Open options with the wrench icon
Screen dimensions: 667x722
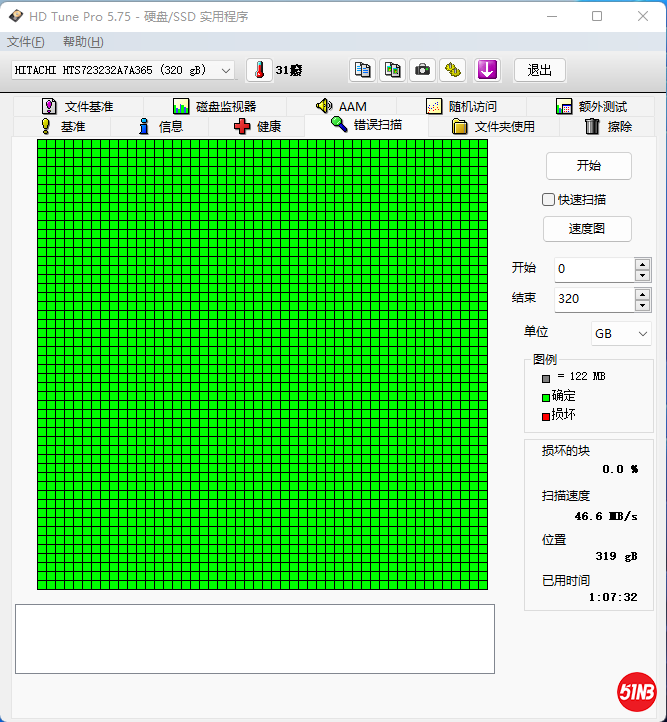coord(454,70)
